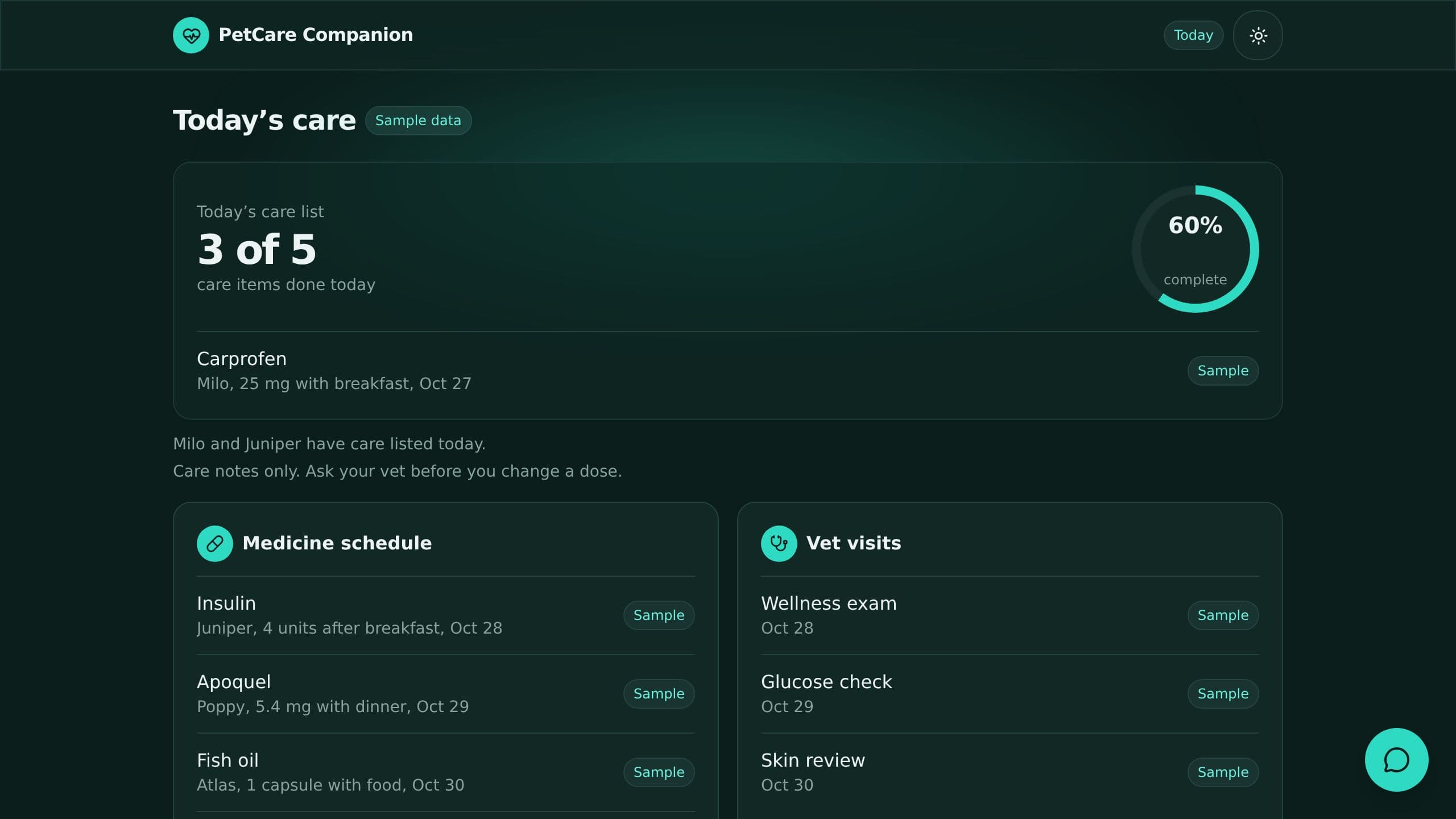Click 'Poppy, 5.4 mg with dinner, Oct 29'
This screenshot has height=819, width=1456.
tap(333, 707)
